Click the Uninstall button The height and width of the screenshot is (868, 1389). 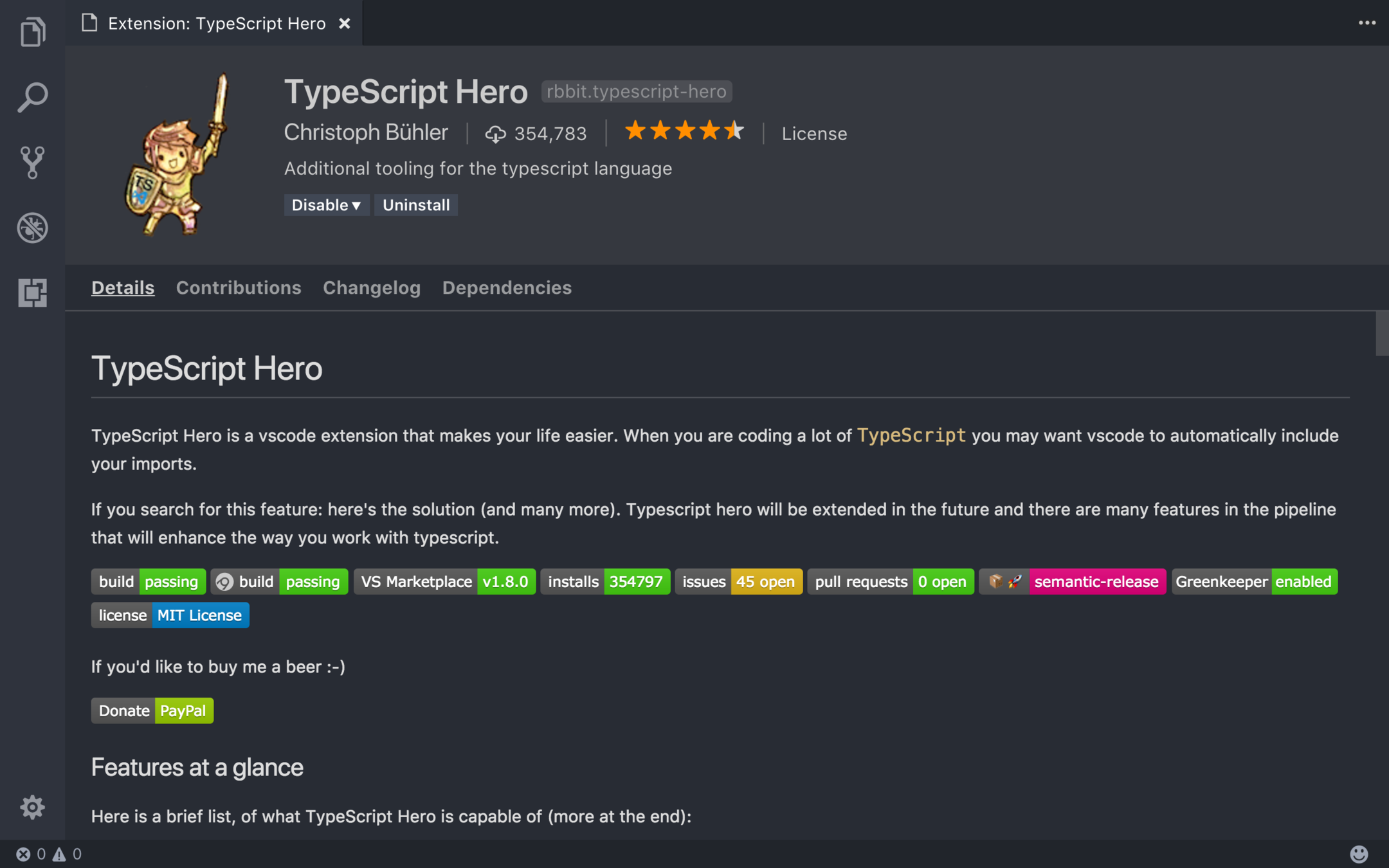pyautogui.click(x=416, y=205)
